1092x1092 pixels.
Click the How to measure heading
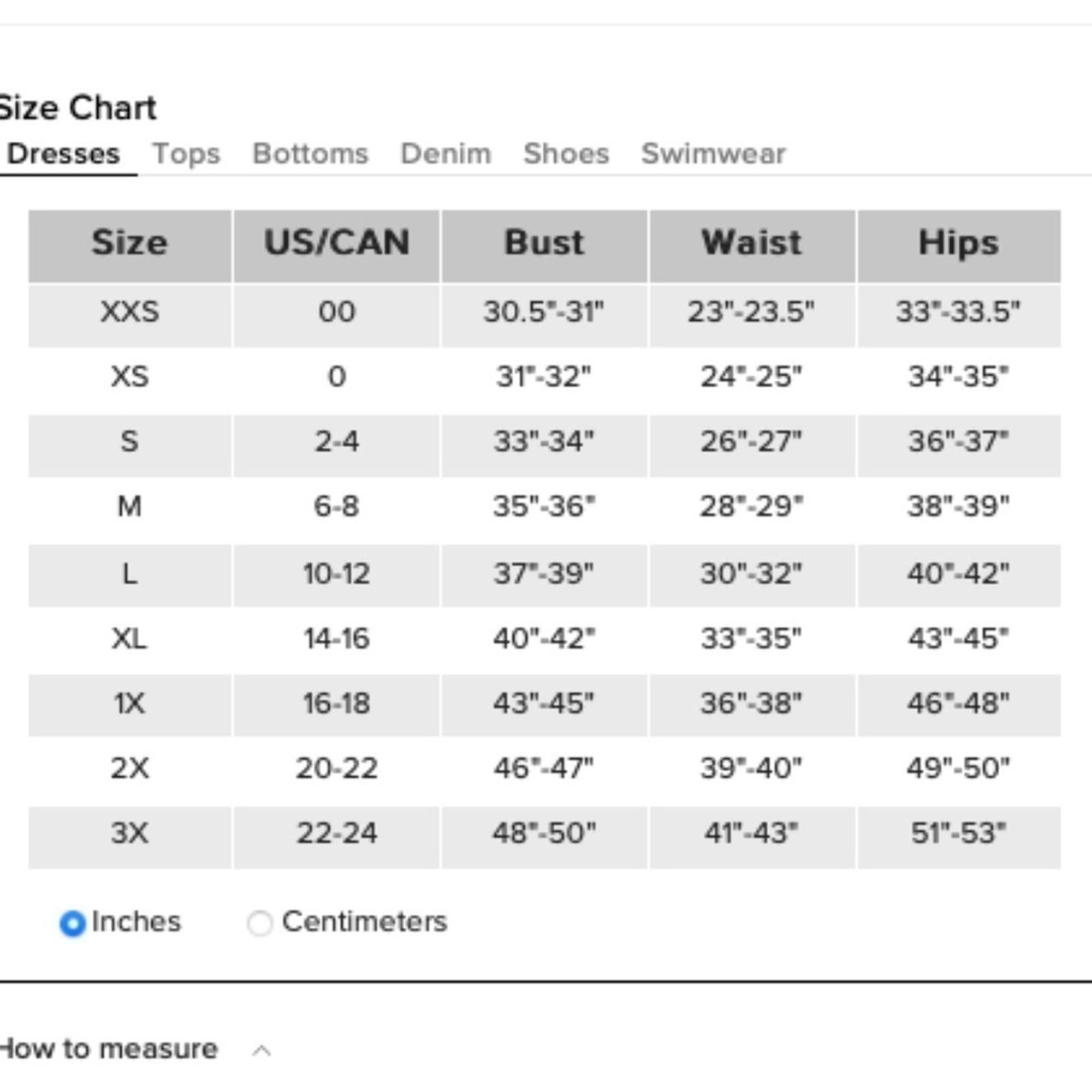click(x=109, y=1049)
